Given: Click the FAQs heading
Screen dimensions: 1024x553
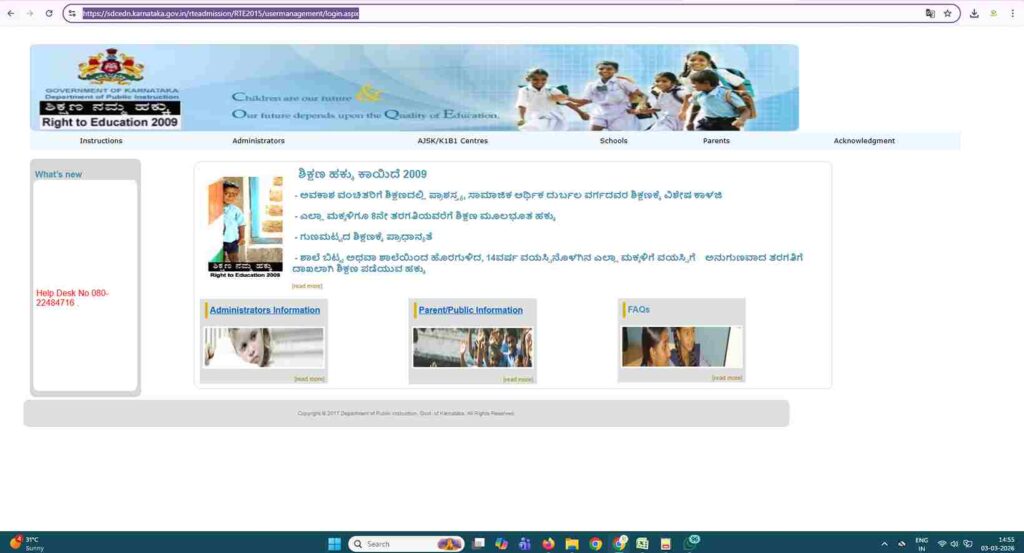Looking at the screenshot, I should (638, 309).
